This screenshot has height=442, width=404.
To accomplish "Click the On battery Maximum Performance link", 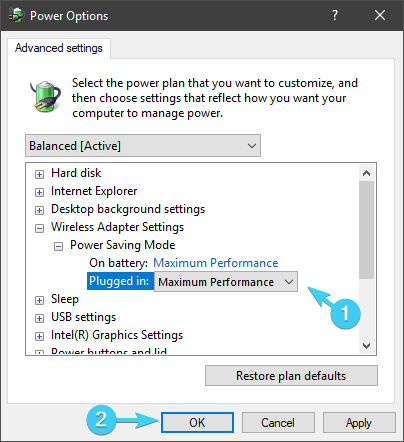I will (216, 263).
